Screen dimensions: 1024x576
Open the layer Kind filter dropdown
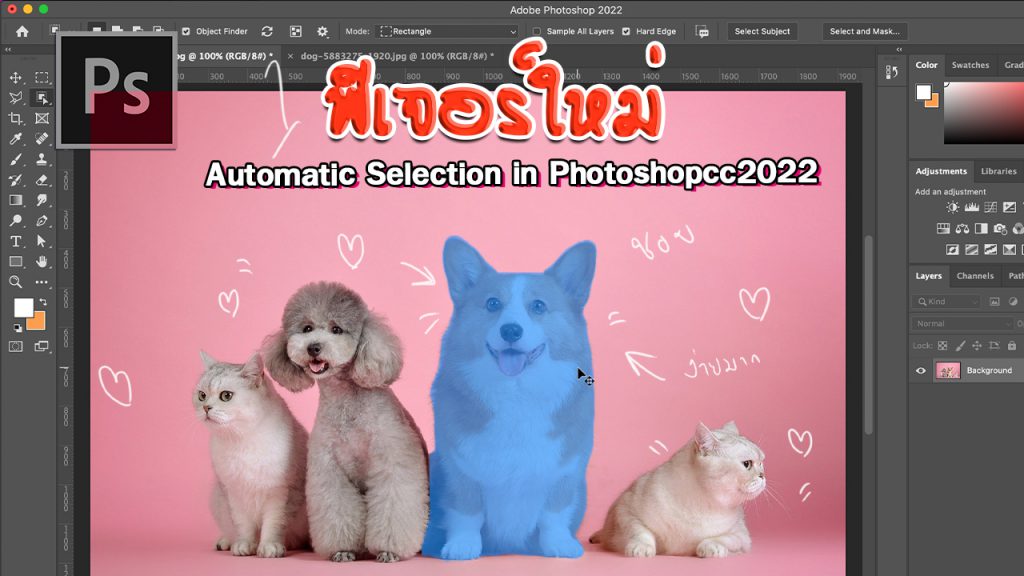[x=946, y=301]
